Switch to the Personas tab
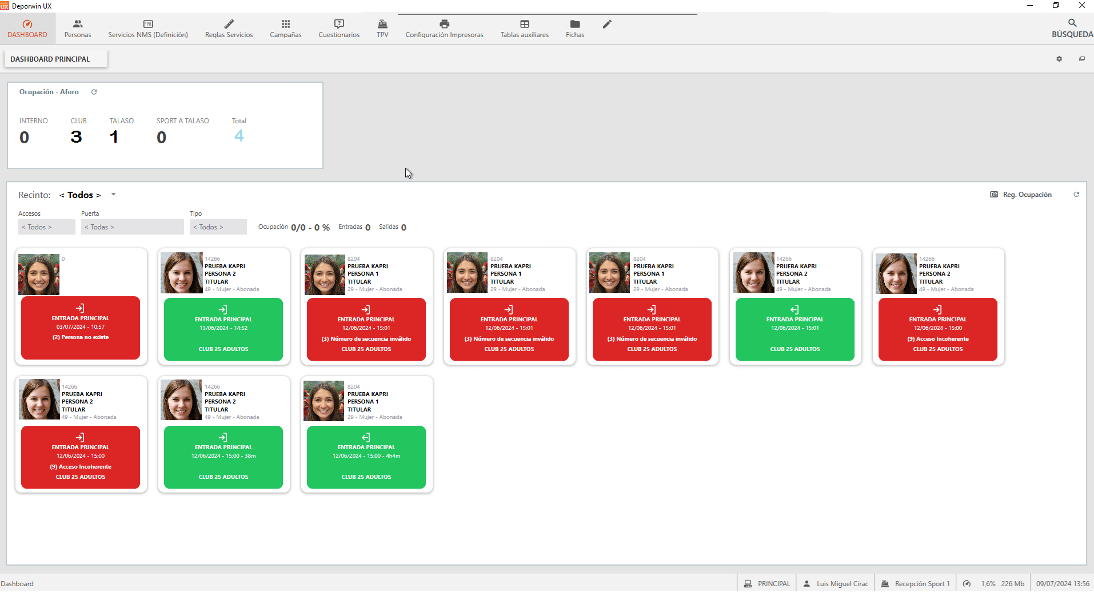This screenshot has height=594, width=1094. (78, 28)
